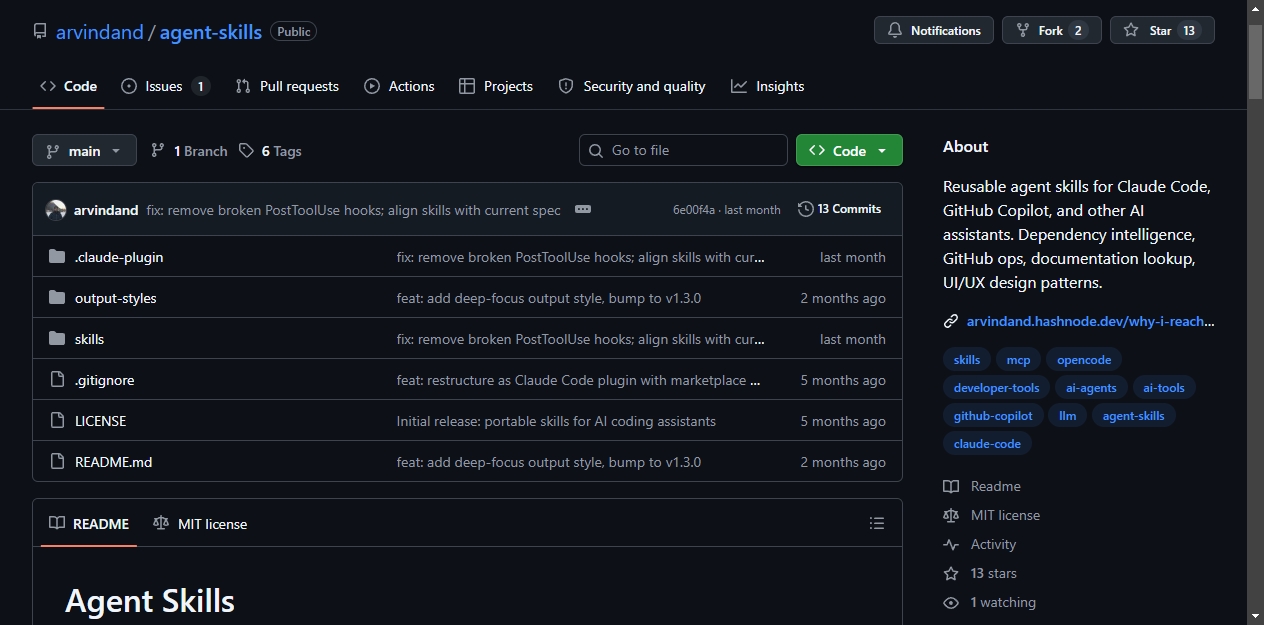Open the output-styles folder

click(116, 298)
